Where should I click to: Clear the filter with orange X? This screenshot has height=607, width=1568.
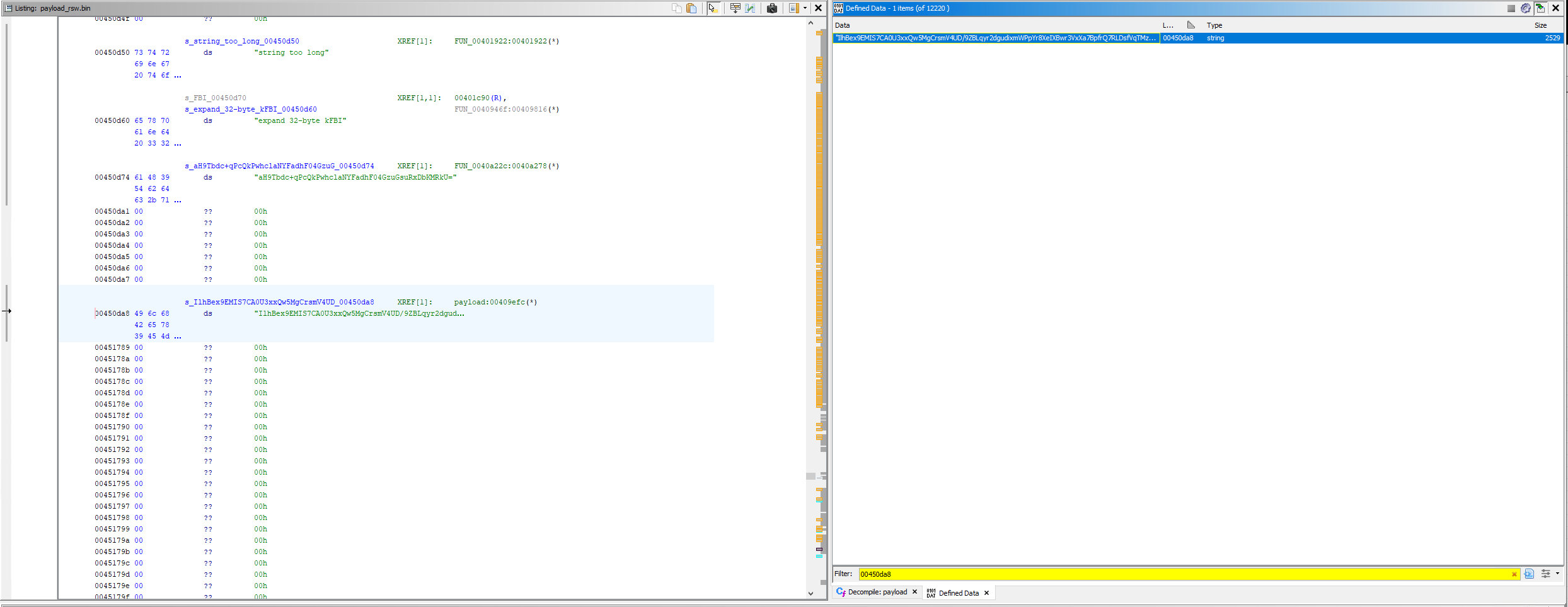tap(1514, 574)
